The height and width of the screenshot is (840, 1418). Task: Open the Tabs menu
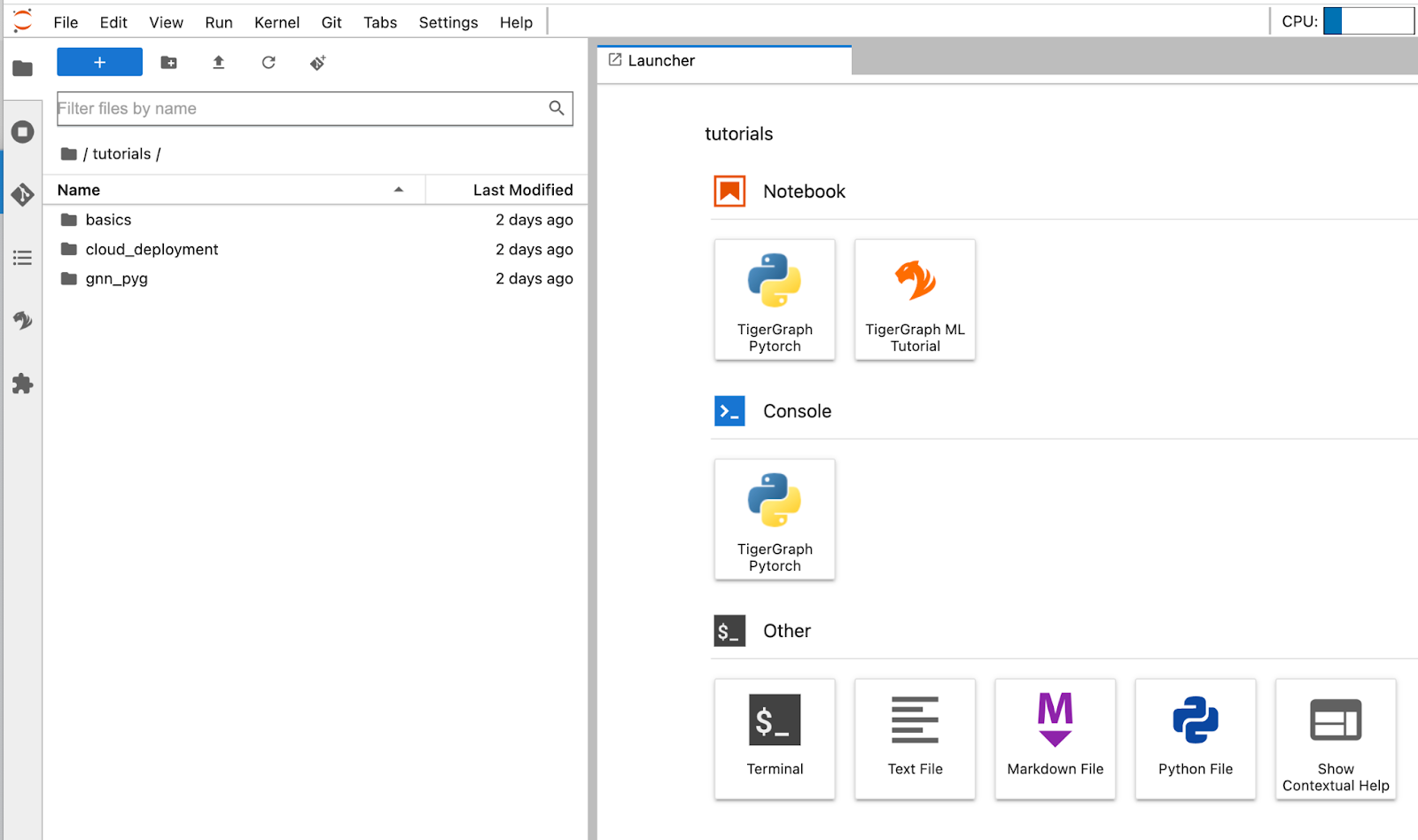click(380, 22)
